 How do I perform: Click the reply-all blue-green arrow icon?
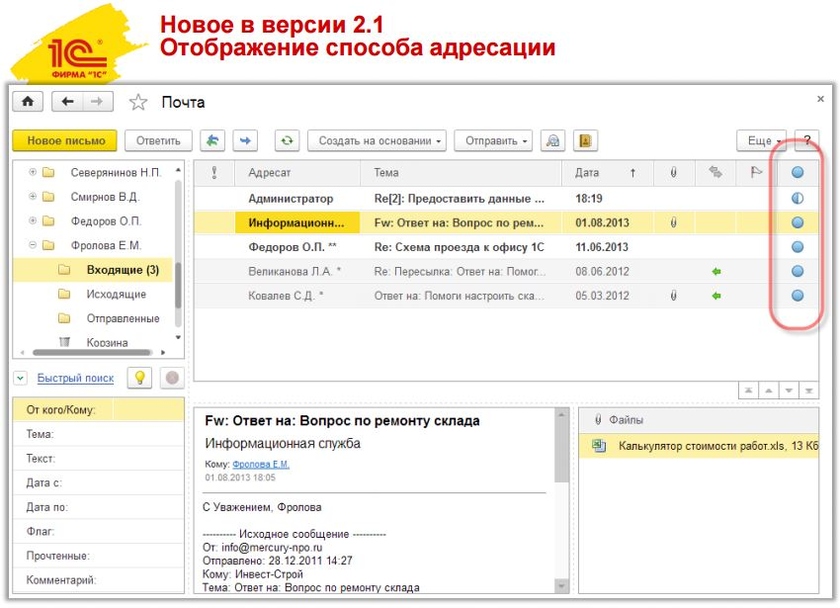(x=213, y=141)
